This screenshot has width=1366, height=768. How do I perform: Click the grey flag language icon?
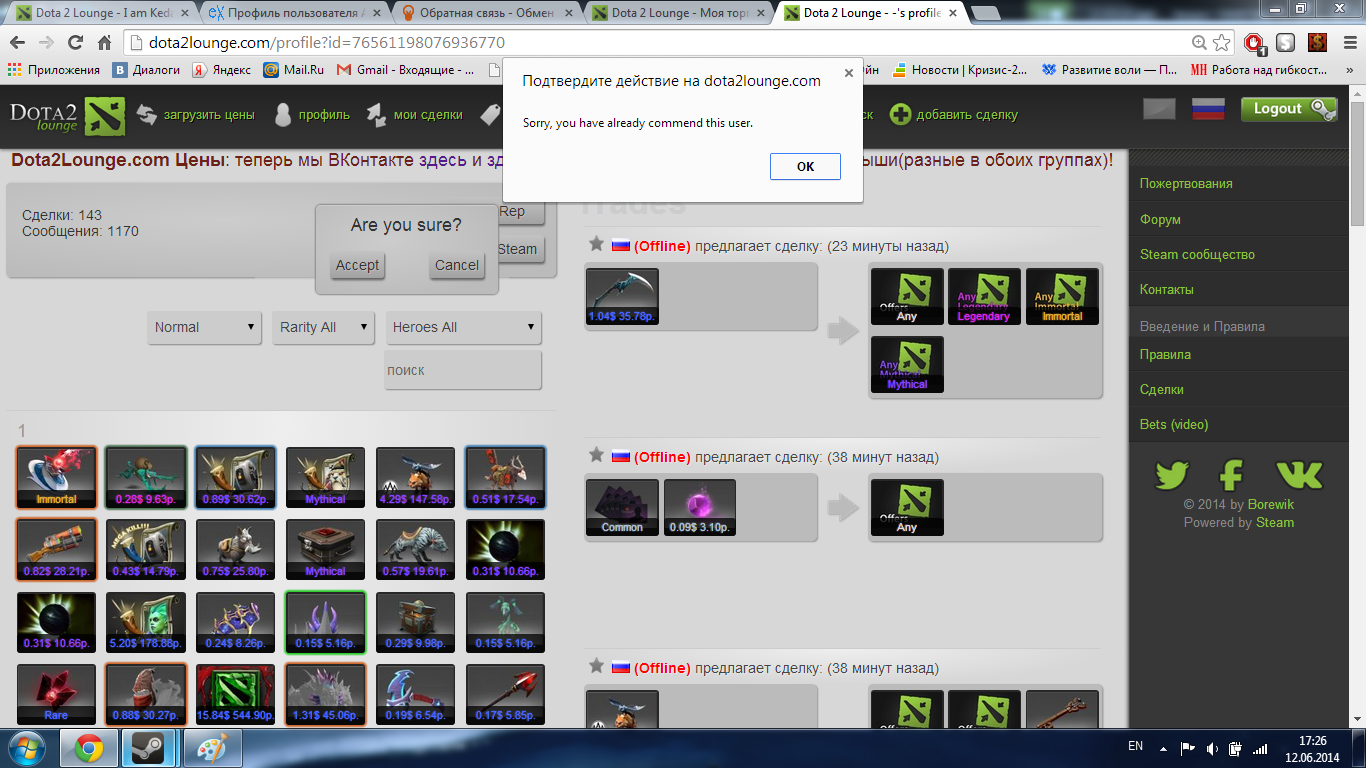click(x=1160, y=110)
